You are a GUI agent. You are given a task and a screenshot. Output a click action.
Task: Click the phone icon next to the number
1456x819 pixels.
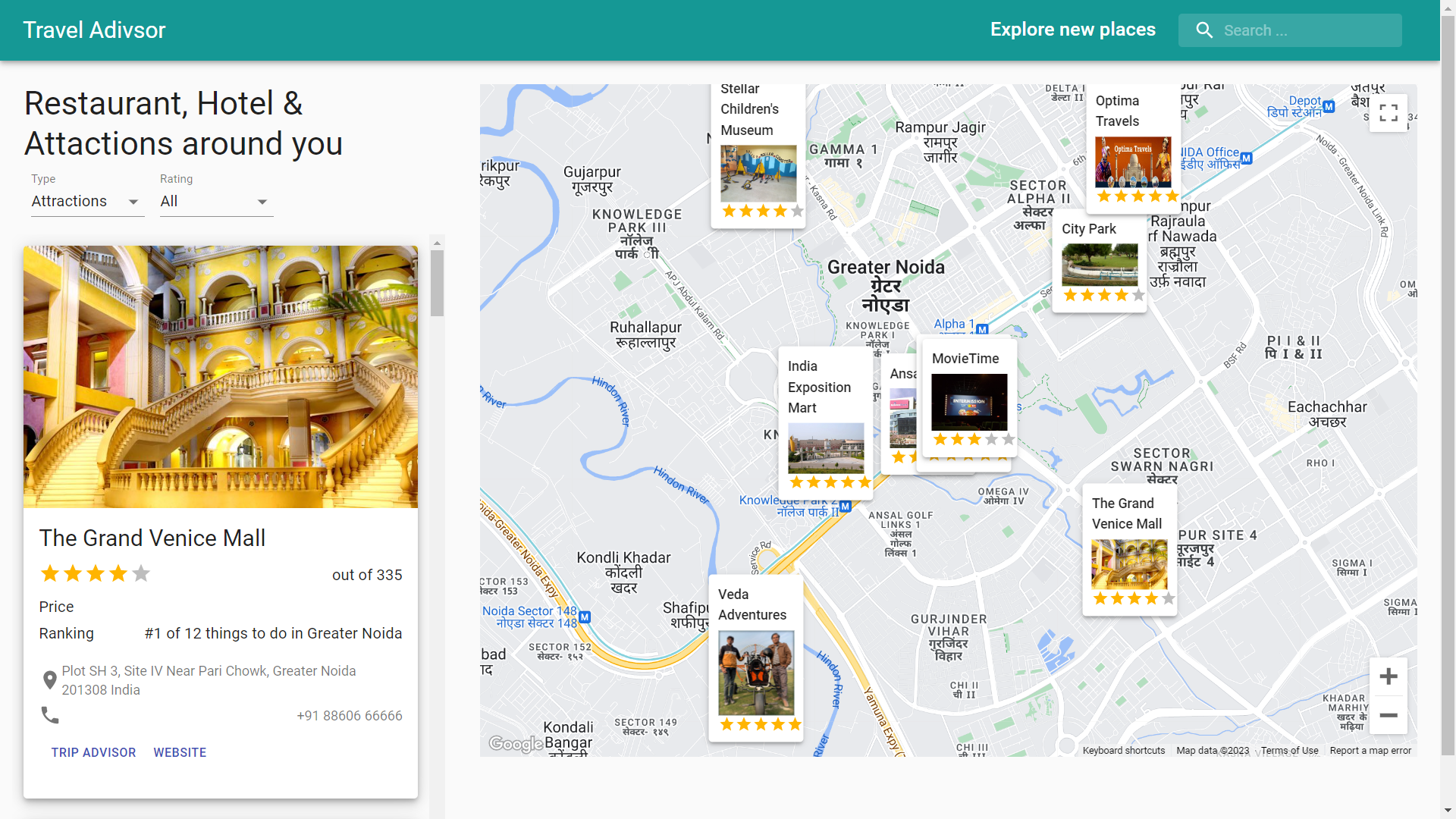click(x=50, y=715)
